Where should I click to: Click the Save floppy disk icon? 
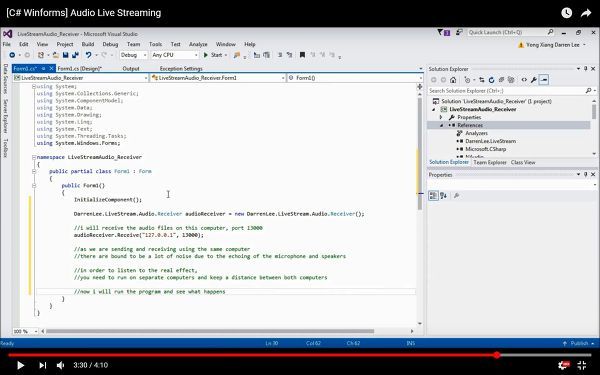(x=65, y=55)
